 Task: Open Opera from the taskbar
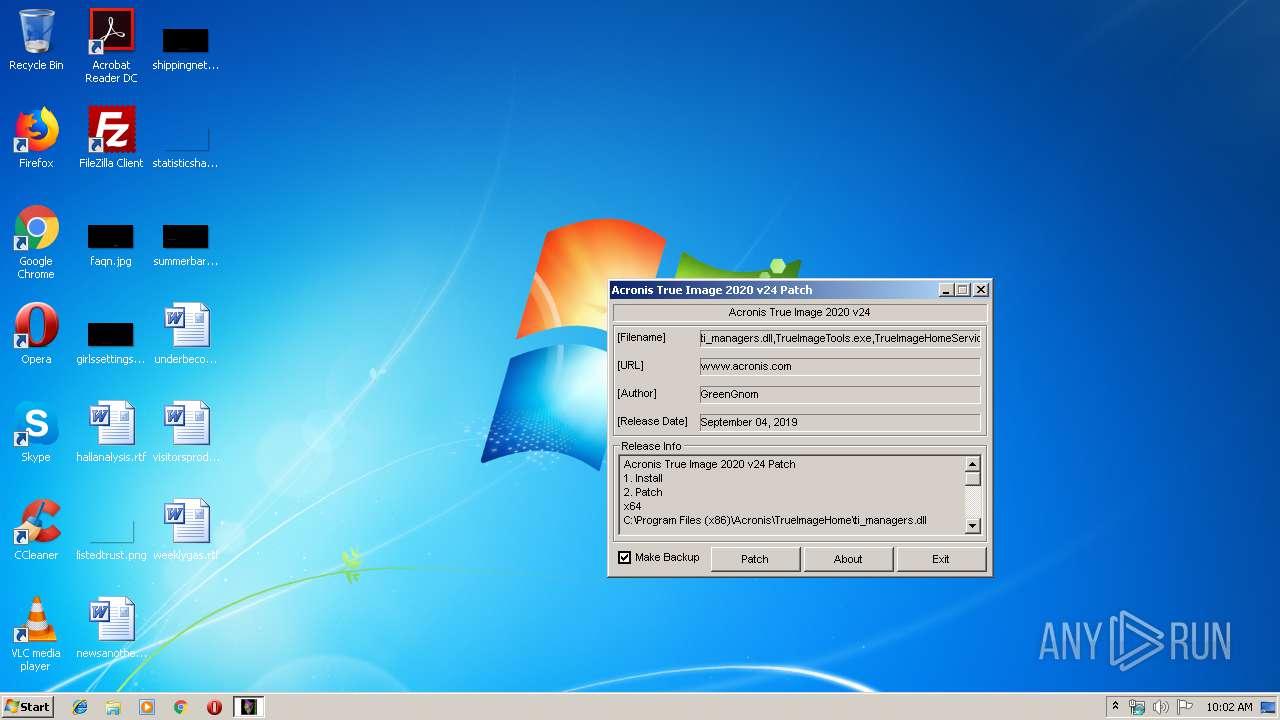(x=214, y=707)
